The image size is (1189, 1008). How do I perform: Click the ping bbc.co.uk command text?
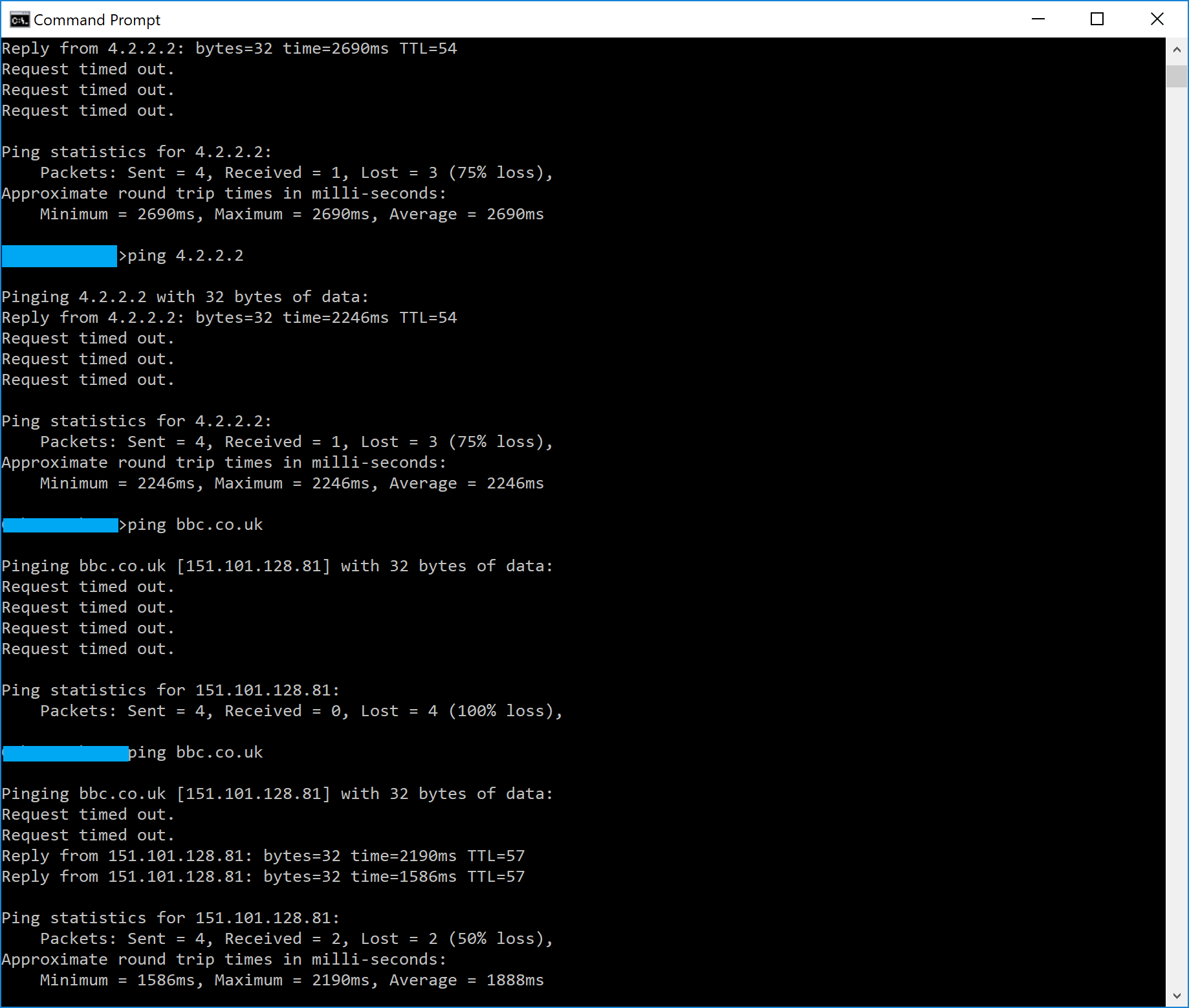tap(194, 524)
